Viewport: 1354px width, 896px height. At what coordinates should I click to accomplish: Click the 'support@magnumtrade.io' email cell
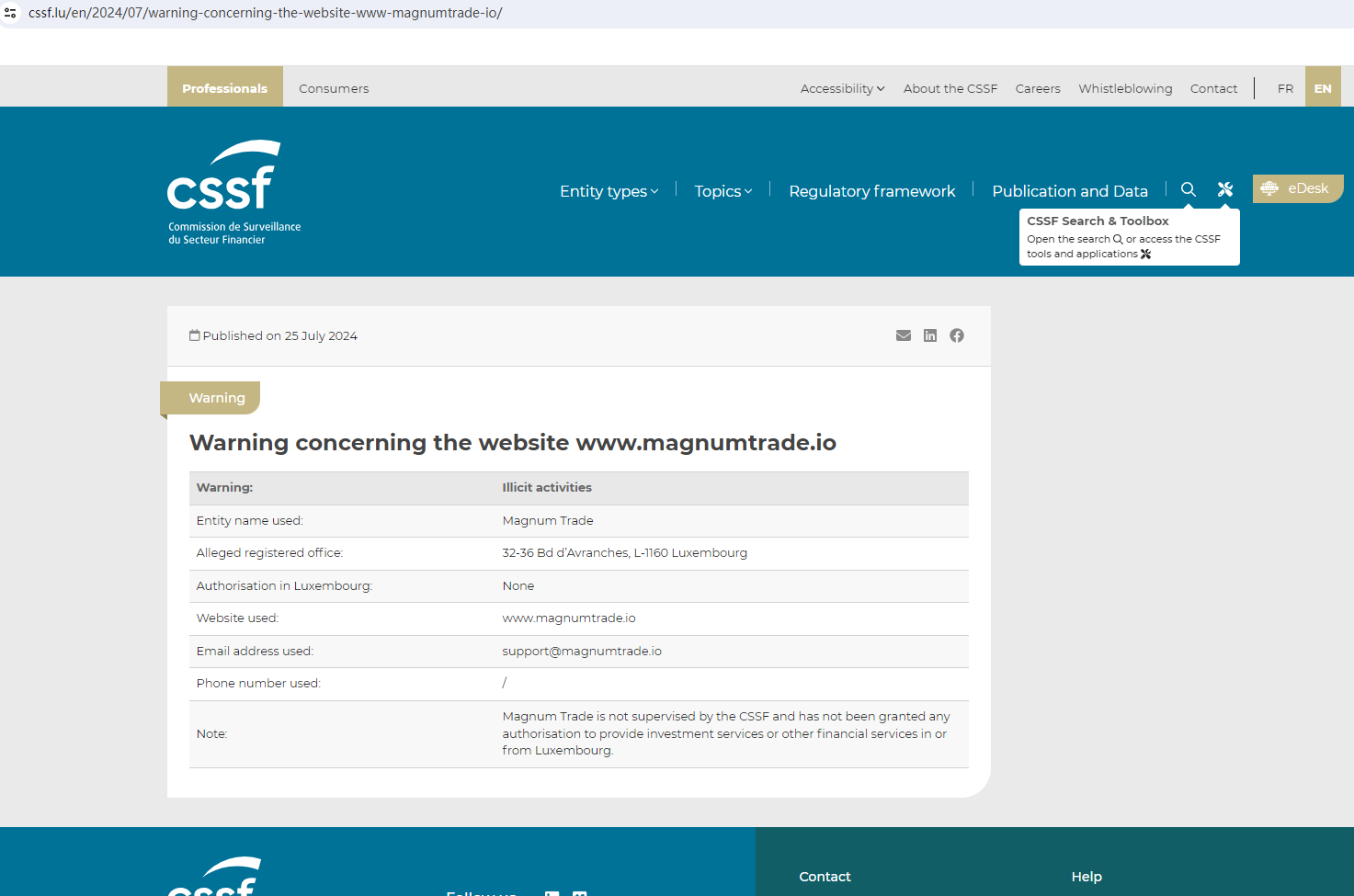pos(582,651)
